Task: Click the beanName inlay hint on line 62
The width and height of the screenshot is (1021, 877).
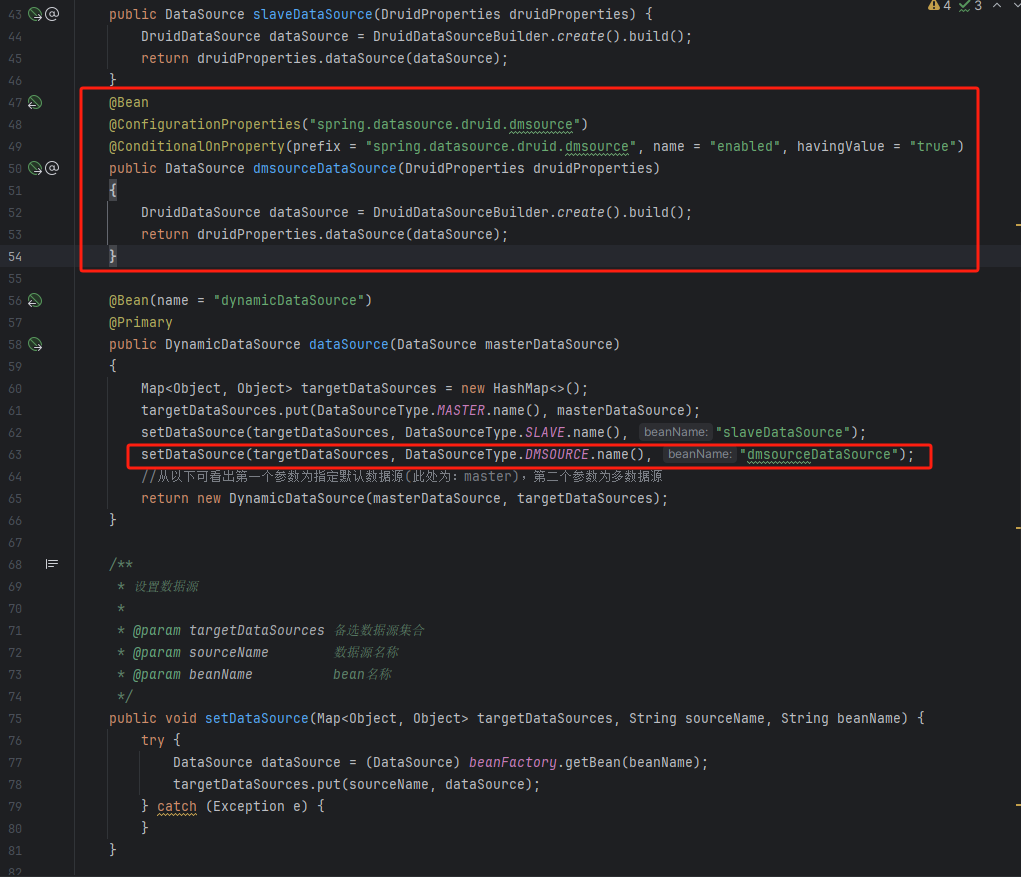Action: coord(675,432)
